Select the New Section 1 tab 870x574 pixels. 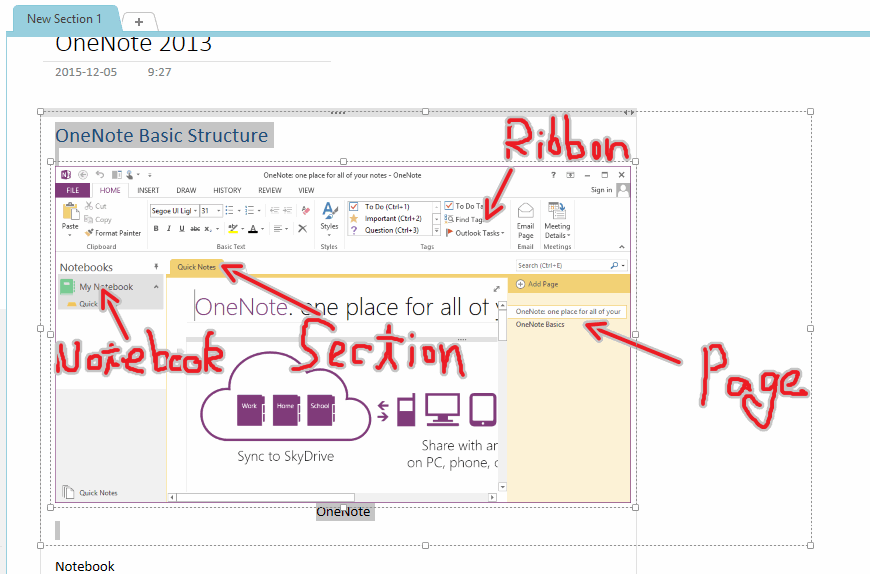tap(64, 19)
